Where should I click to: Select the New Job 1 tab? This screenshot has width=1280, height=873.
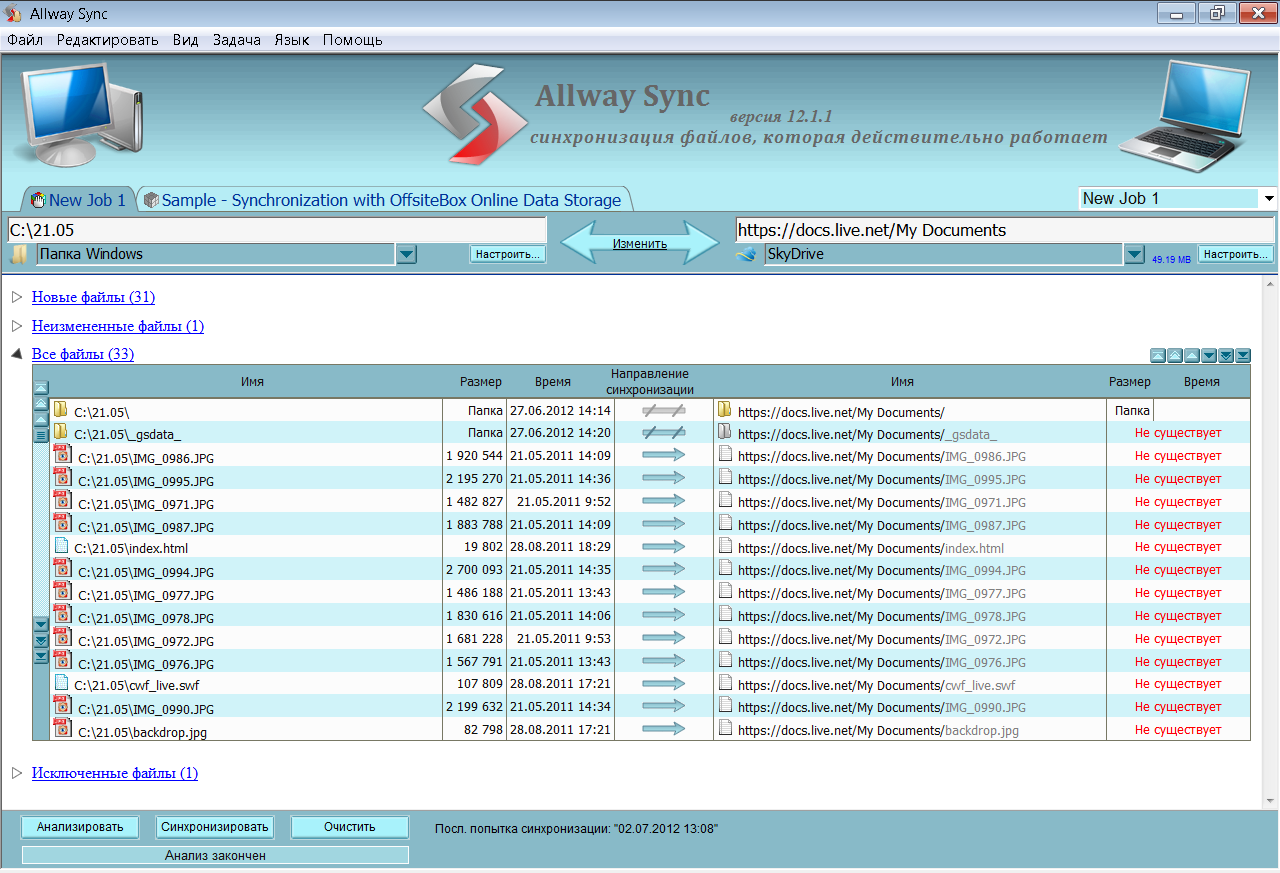(78, 200)
